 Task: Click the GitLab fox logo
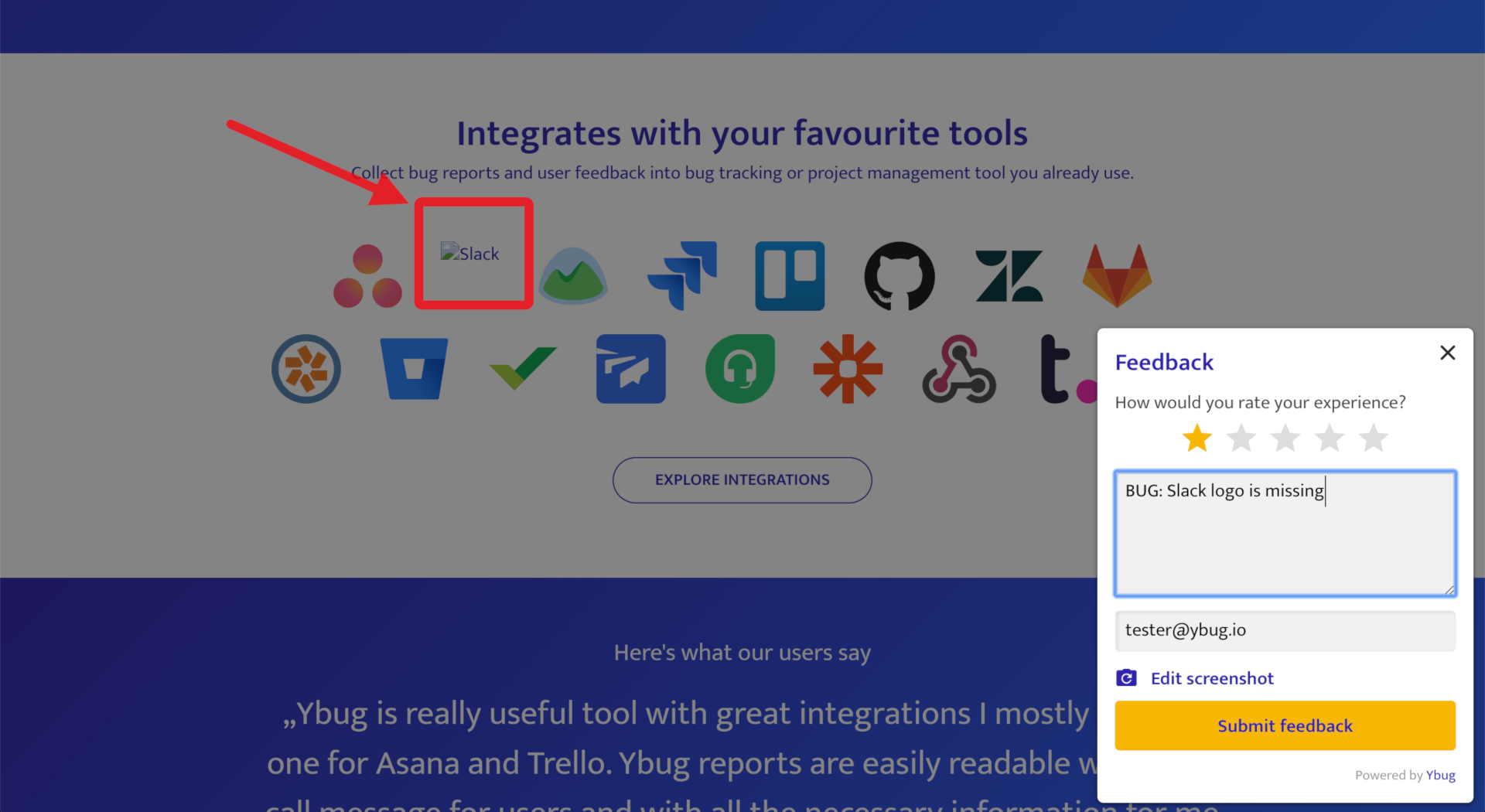[x=1117, y=276]
